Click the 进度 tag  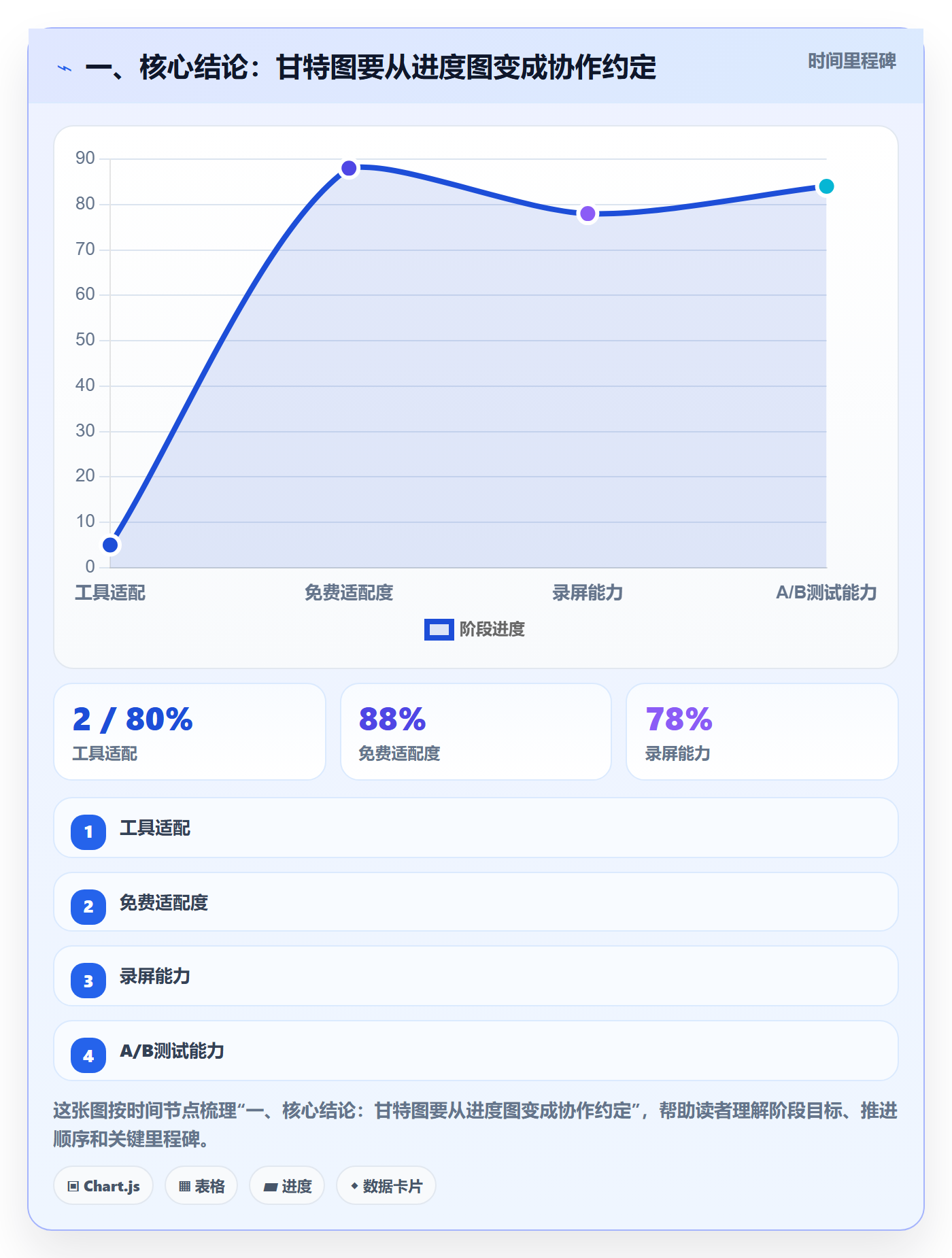287,1186
